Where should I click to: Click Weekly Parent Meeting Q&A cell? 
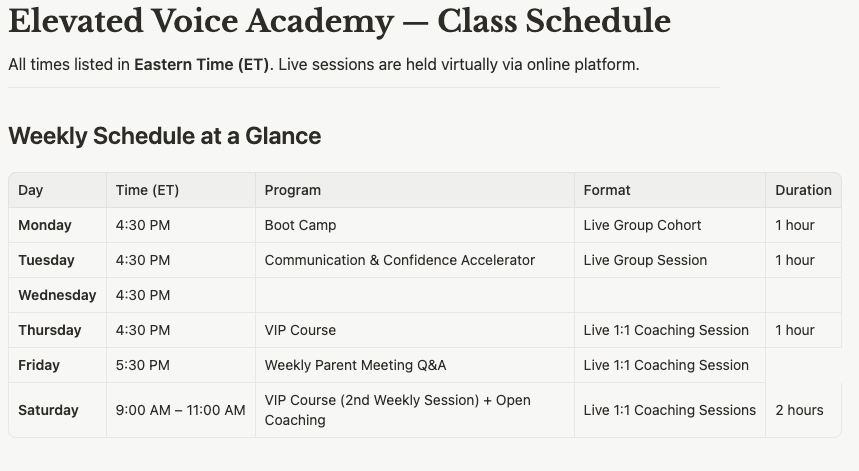tap(415, 365)
